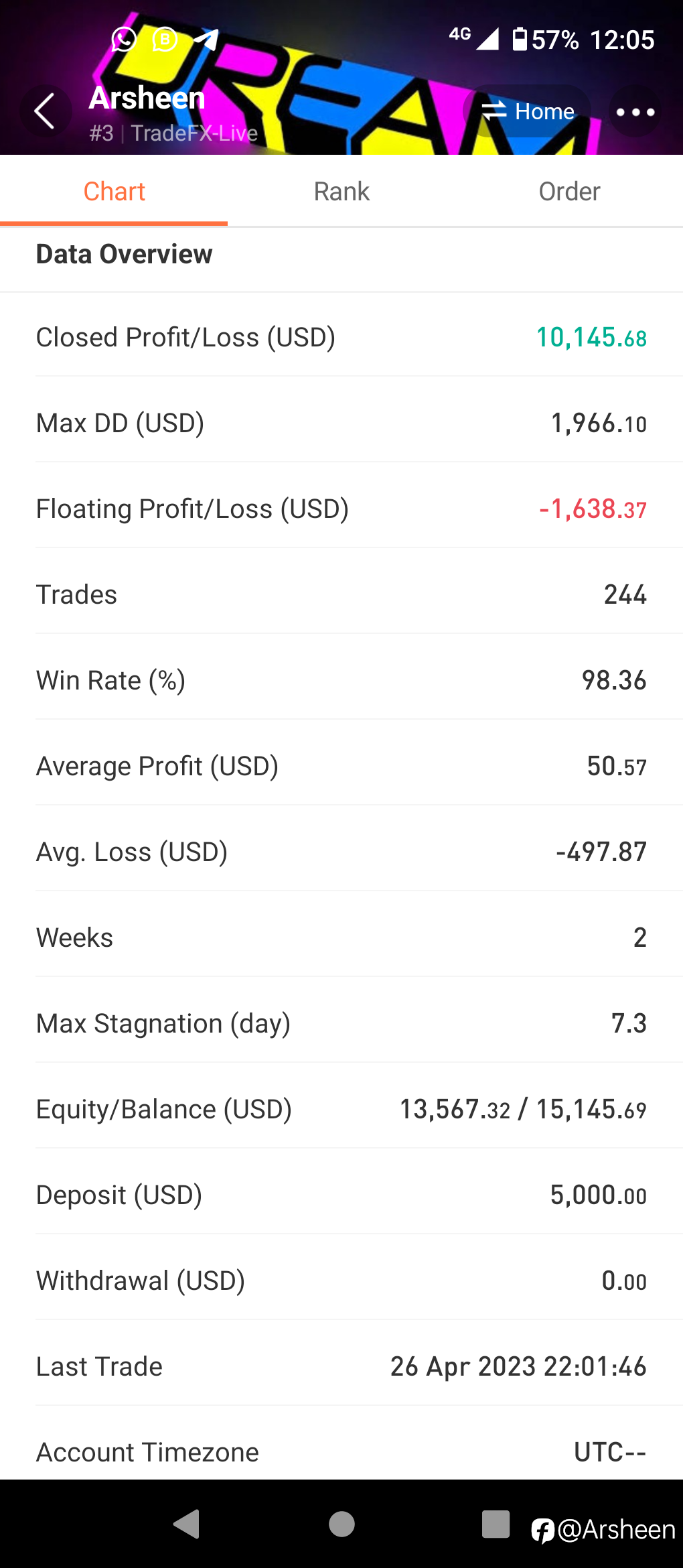Viewport: 683px width, 1568px height.
Task: Tap the WhatsApp notification icon
Action: pos(124,40)
